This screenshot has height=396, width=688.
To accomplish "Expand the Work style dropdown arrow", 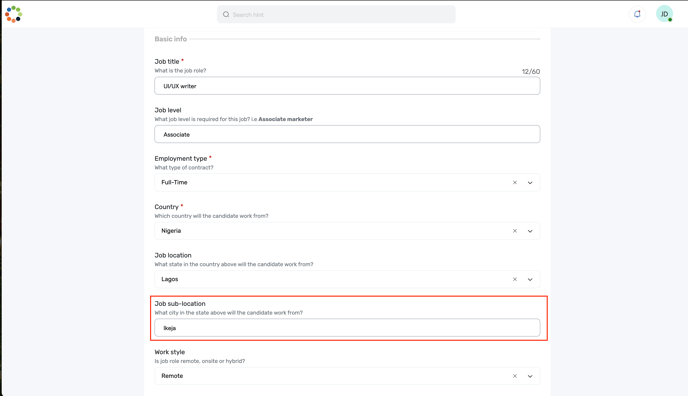I will coord(530,376).
